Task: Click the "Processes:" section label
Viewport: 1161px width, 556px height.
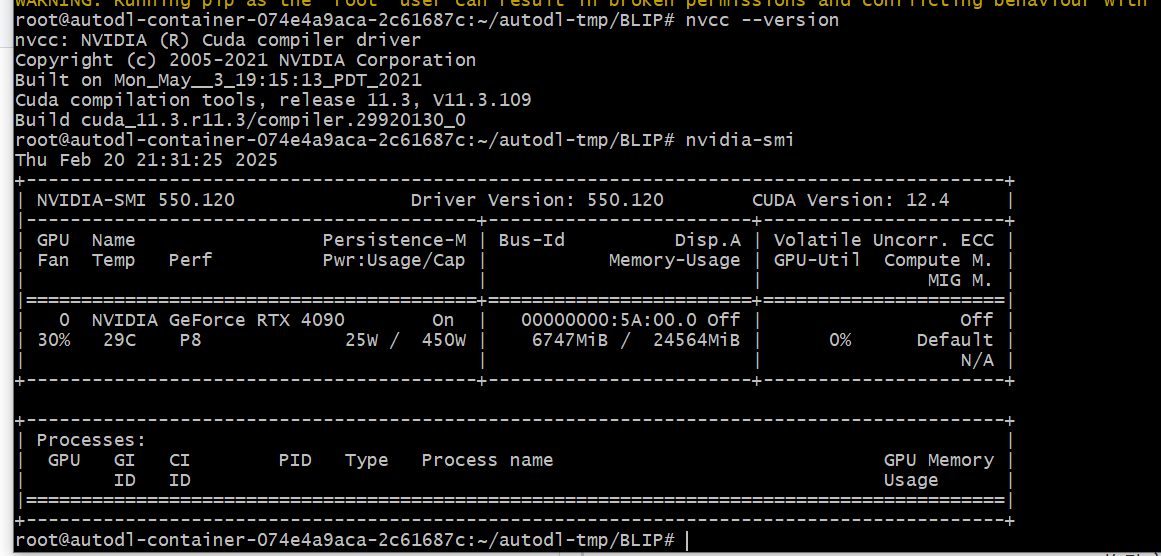Action: tap(91, 440)
